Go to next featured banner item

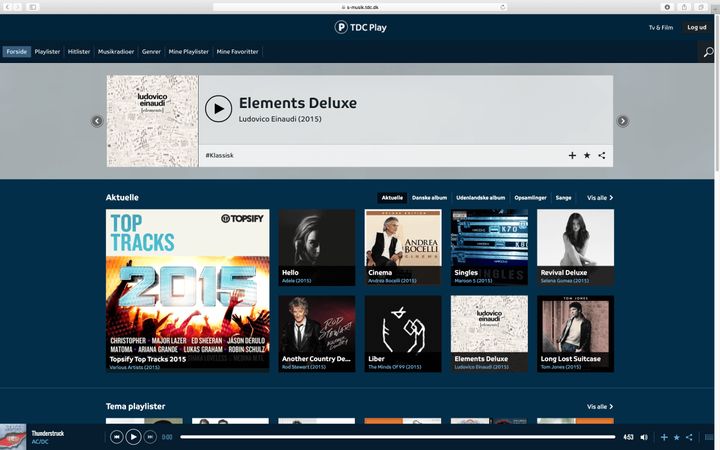coord(622,121)
